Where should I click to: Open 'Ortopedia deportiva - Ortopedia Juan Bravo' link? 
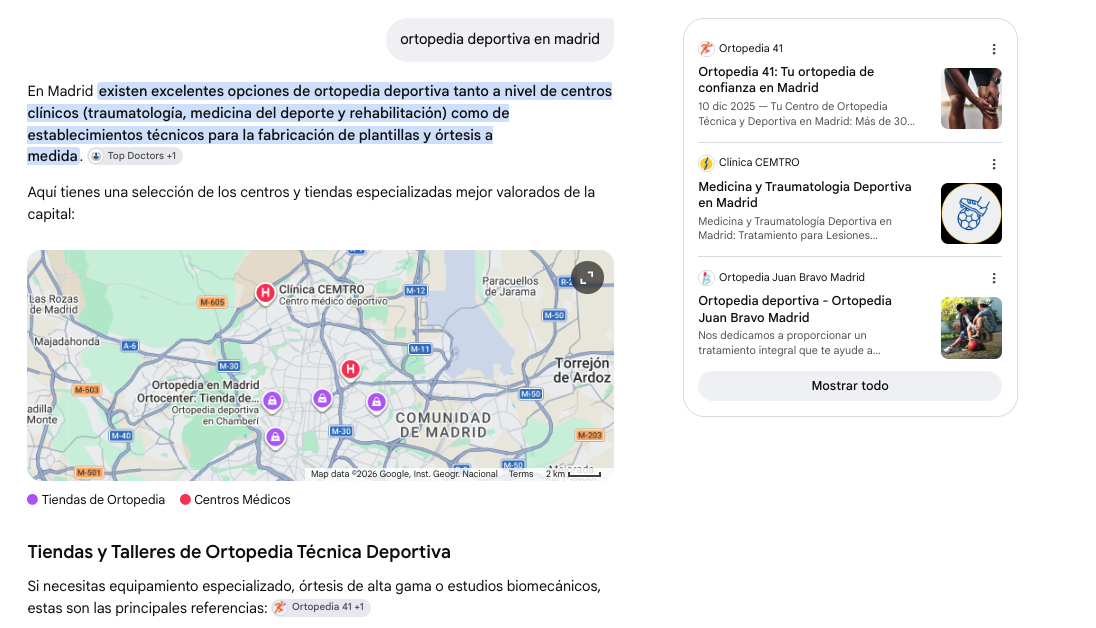(x=795, y=309)
